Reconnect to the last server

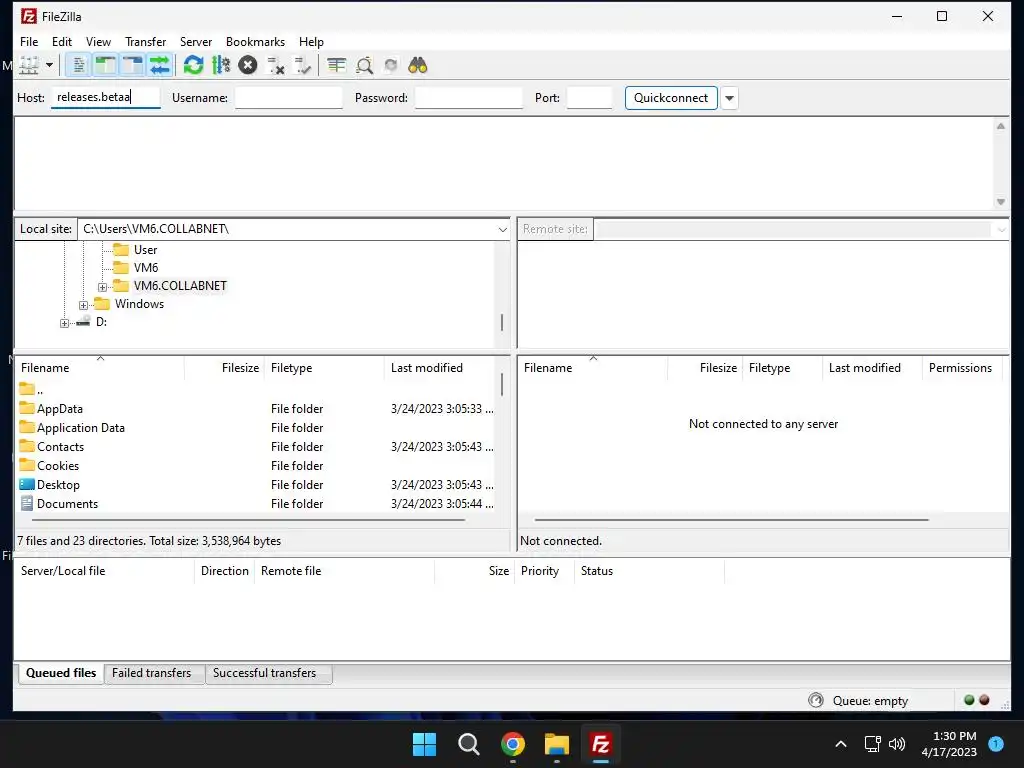(x=303, y=65)
